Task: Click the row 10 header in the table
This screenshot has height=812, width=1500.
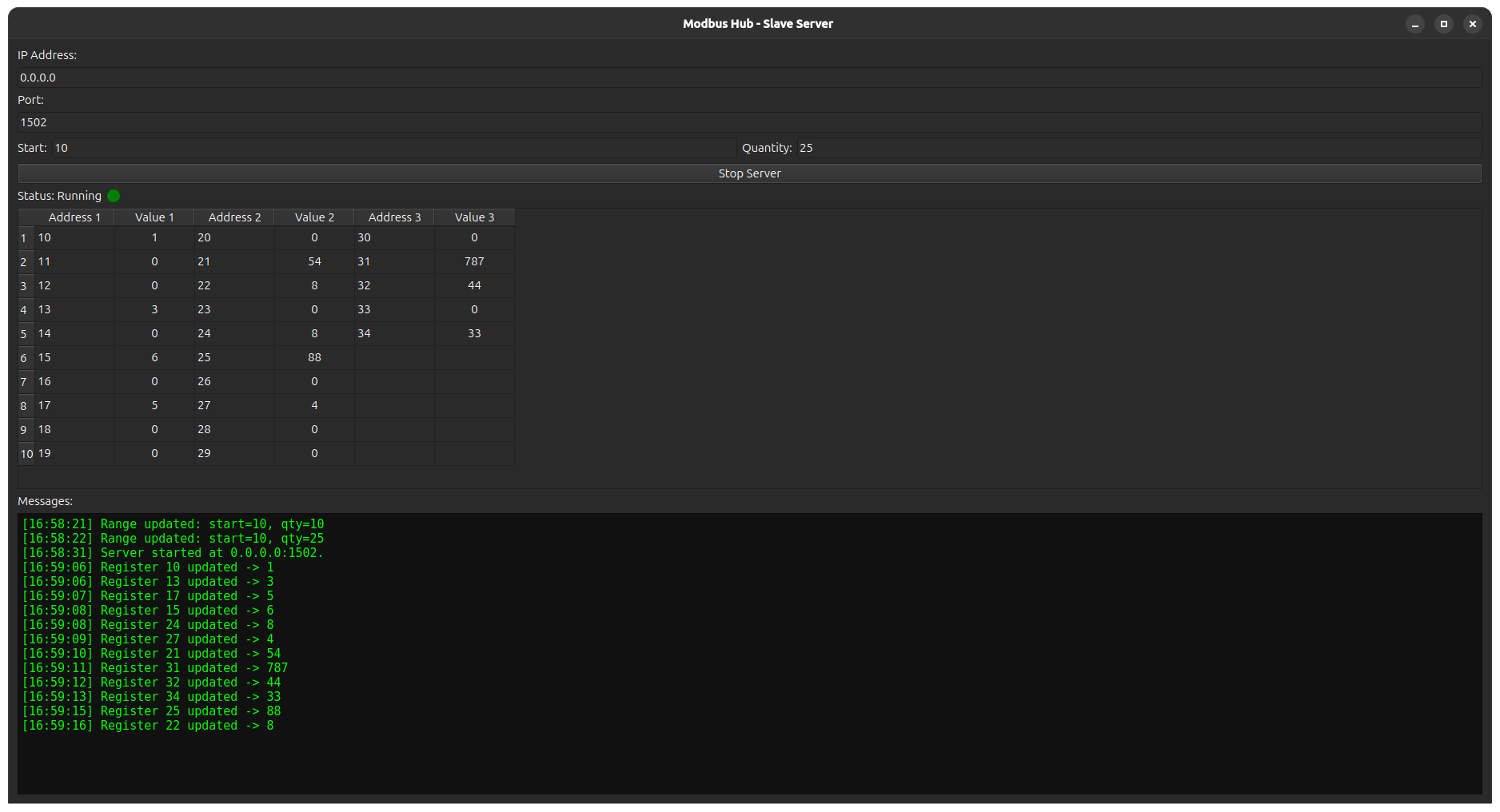Action: [26, 453]
